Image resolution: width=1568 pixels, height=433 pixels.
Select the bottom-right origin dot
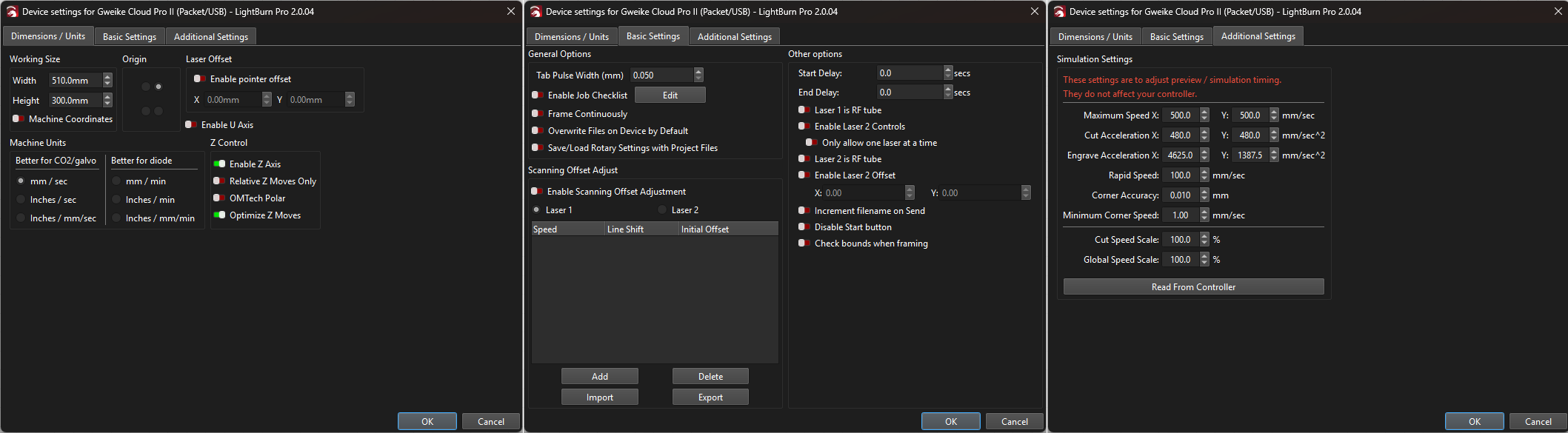(159, 111)
